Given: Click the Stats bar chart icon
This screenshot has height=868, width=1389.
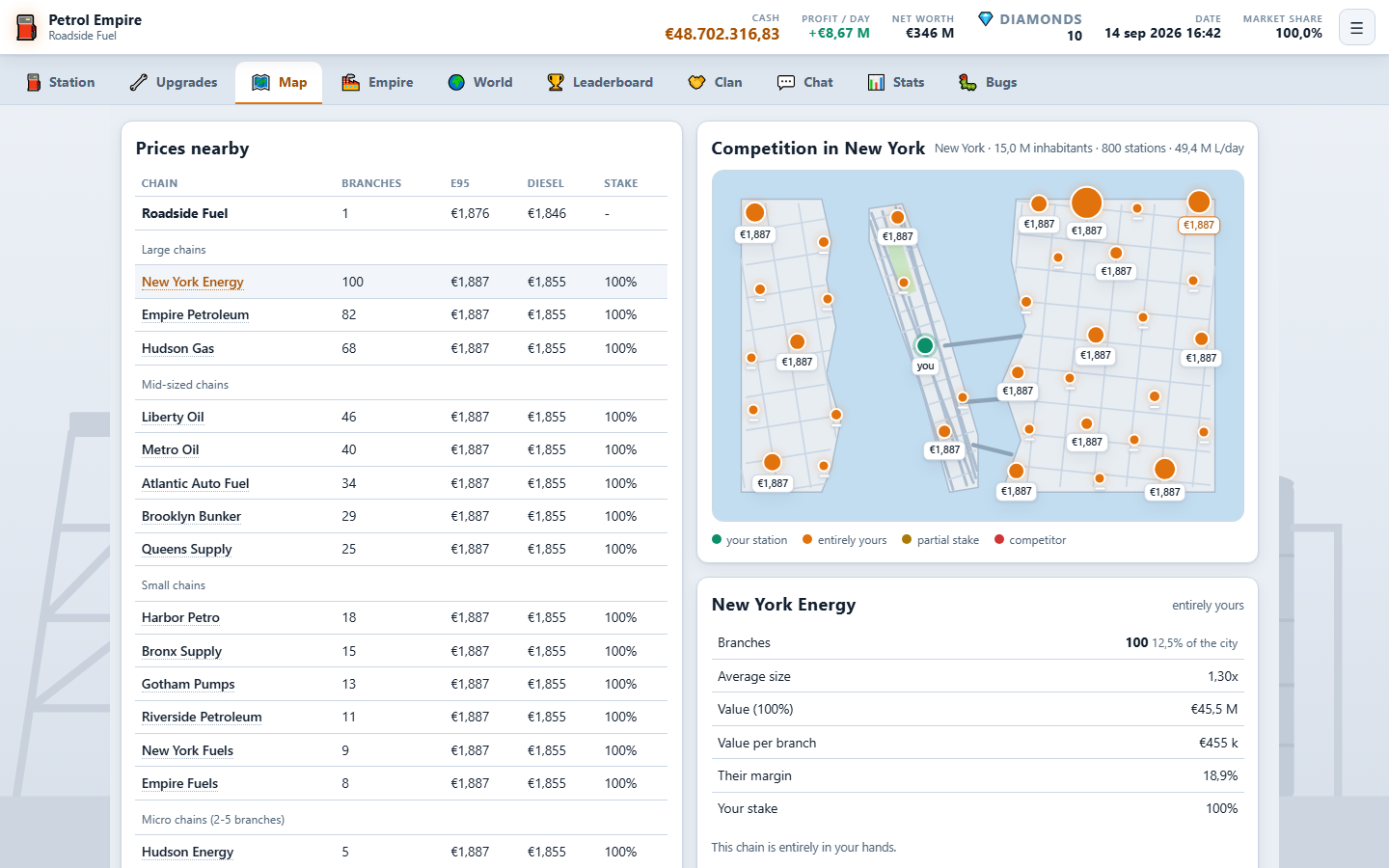Looking at the screenshot, I should click(x=876, y=82).
